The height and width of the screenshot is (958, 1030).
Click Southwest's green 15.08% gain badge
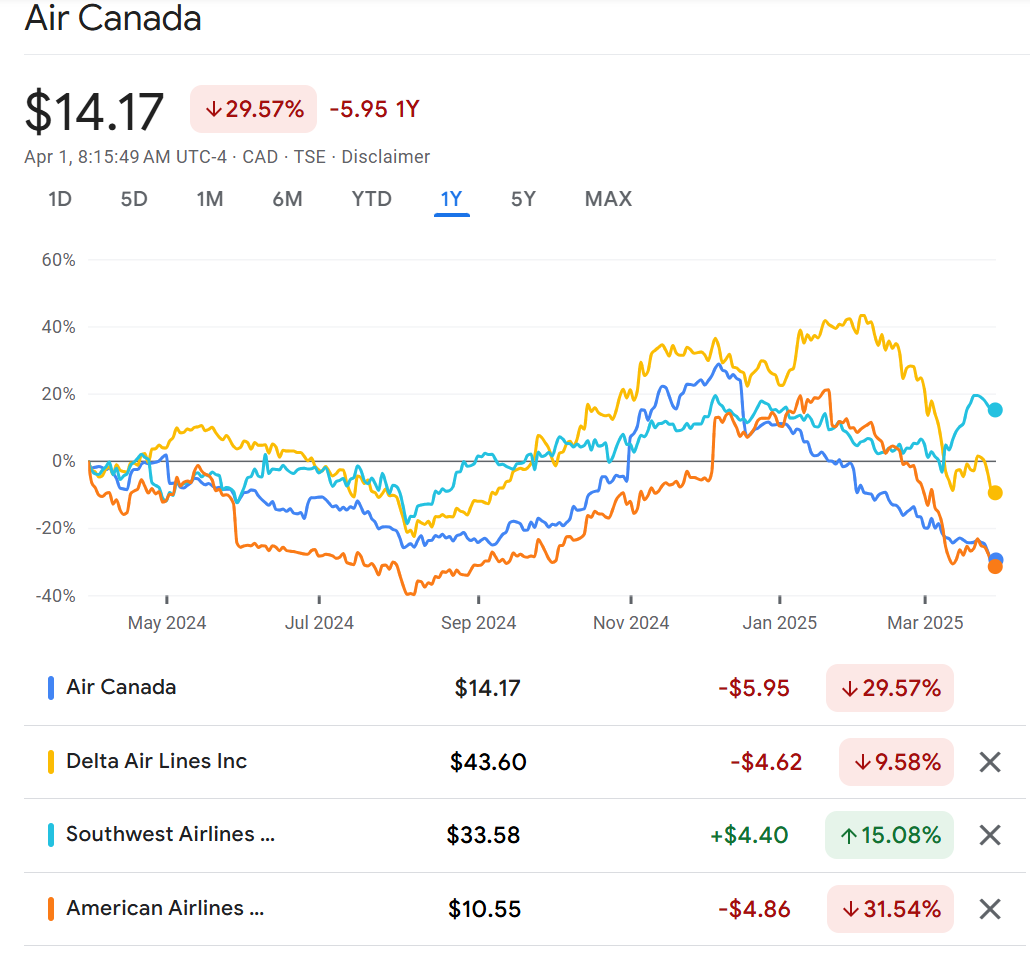[x=890, y=835]
